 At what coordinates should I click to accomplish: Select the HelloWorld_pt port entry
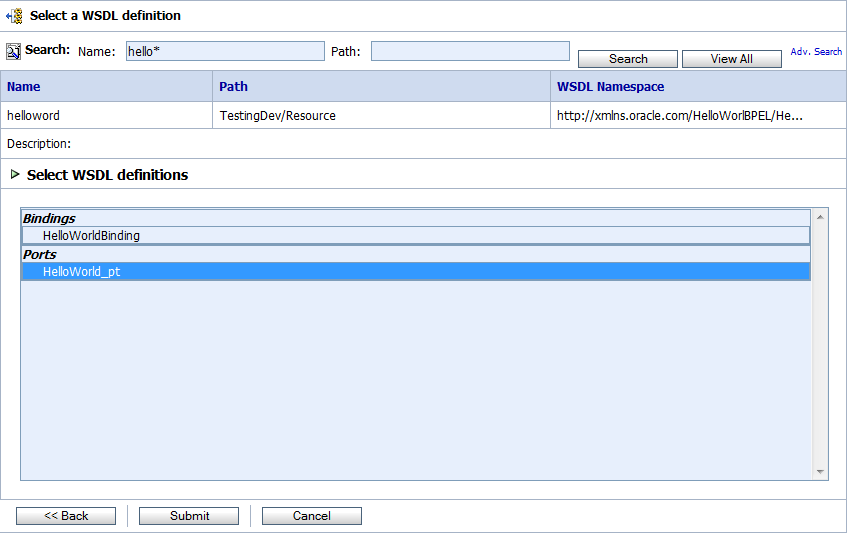point(416,271)
